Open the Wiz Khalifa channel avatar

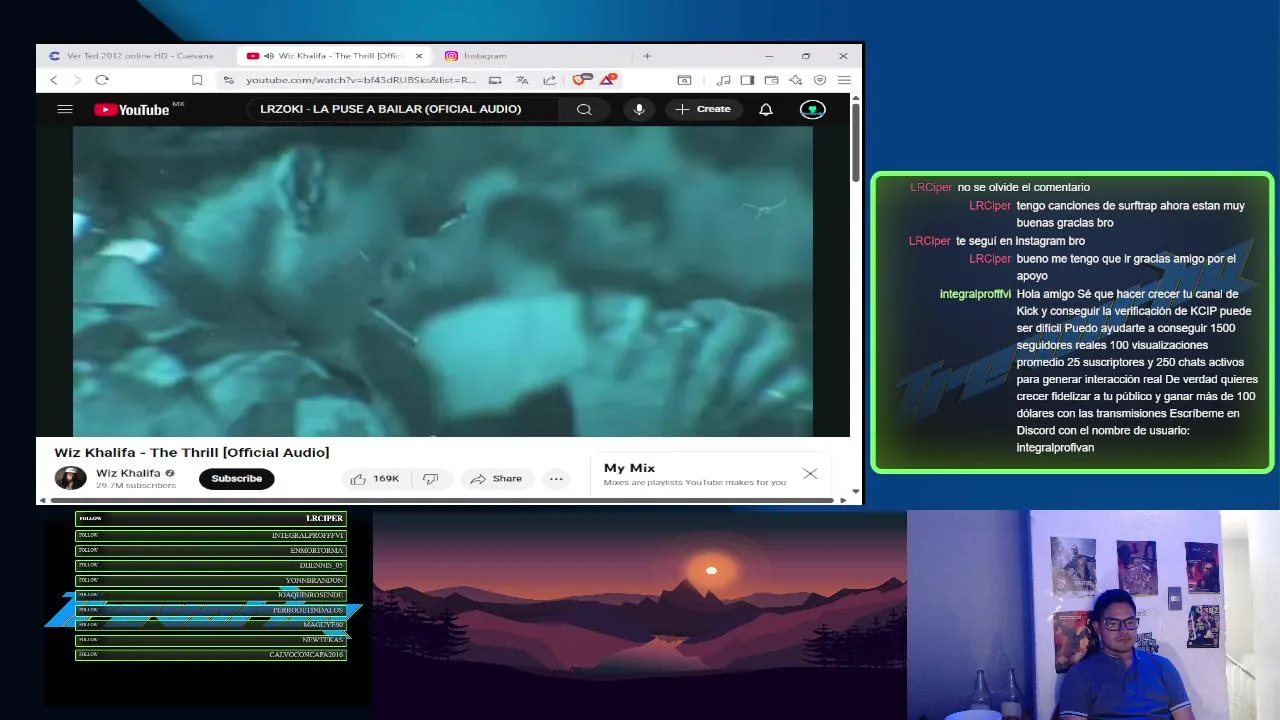(70, 478)
